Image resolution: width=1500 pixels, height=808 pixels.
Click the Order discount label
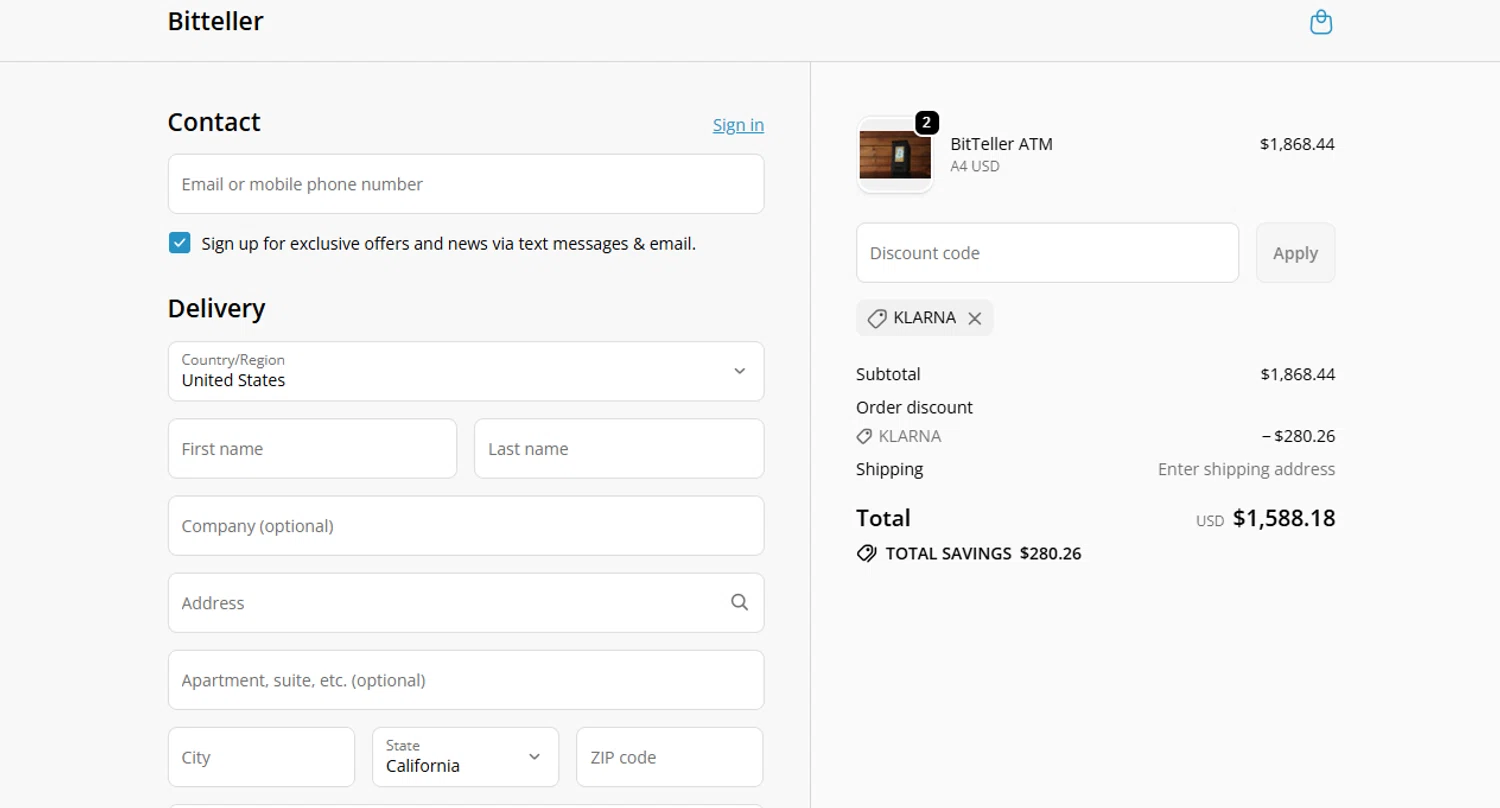tap(914, 407)
